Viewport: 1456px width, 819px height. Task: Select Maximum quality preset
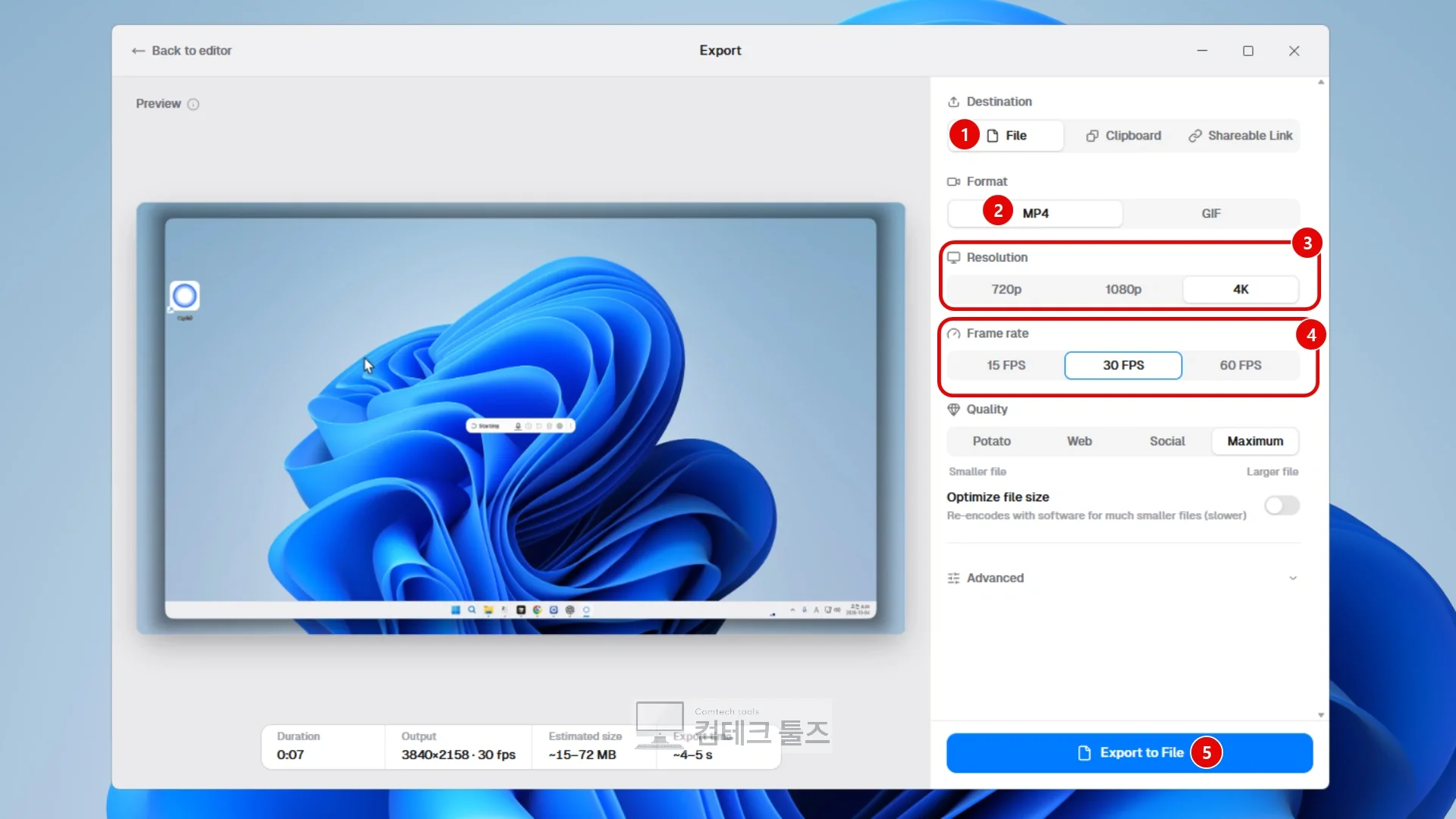1255,441
